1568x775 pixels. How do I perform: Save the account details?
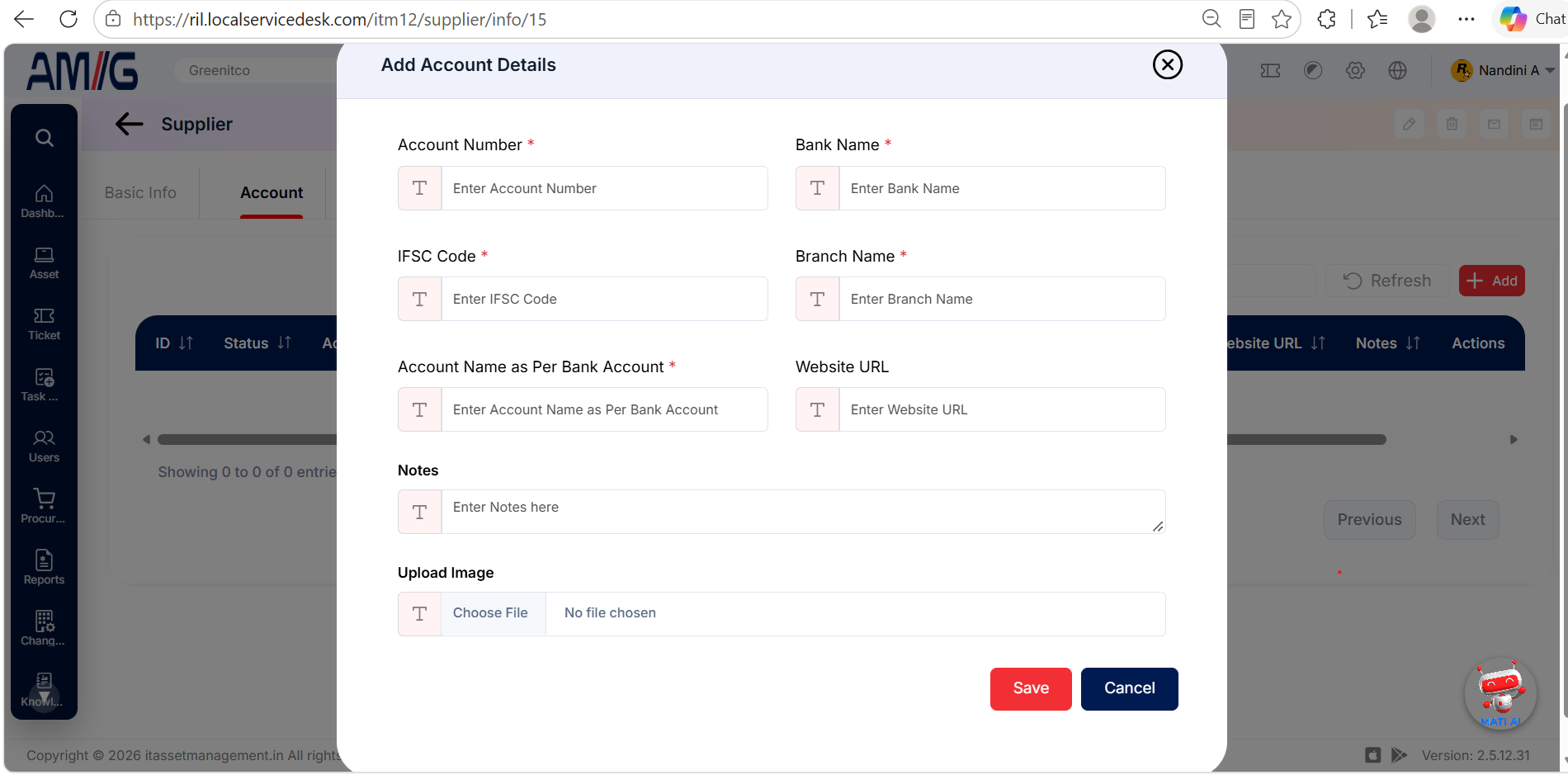[x=1031, y=688]
